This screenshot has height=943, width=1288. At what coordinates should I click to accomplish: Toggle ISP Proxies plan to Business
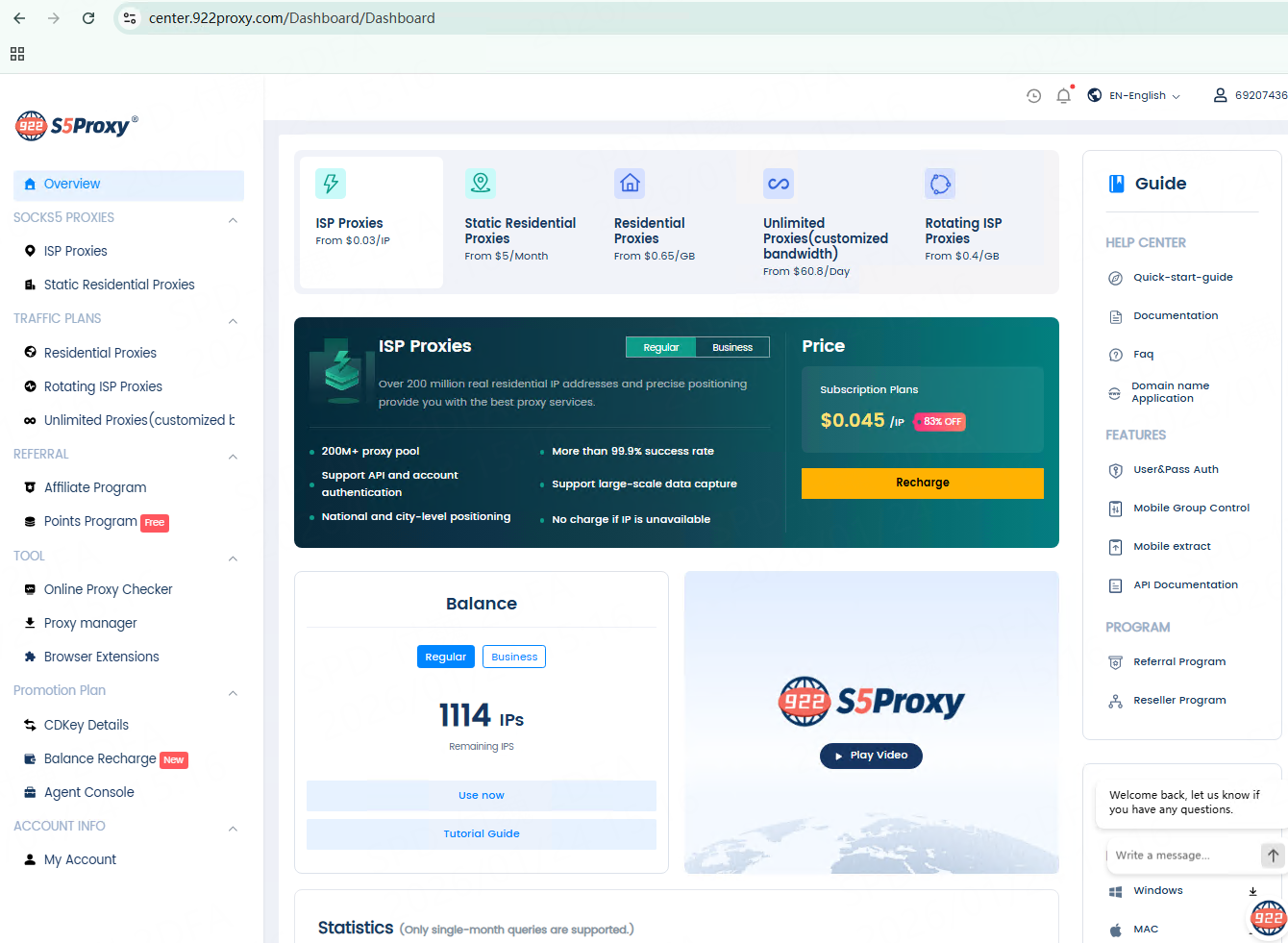pos(732,347)
